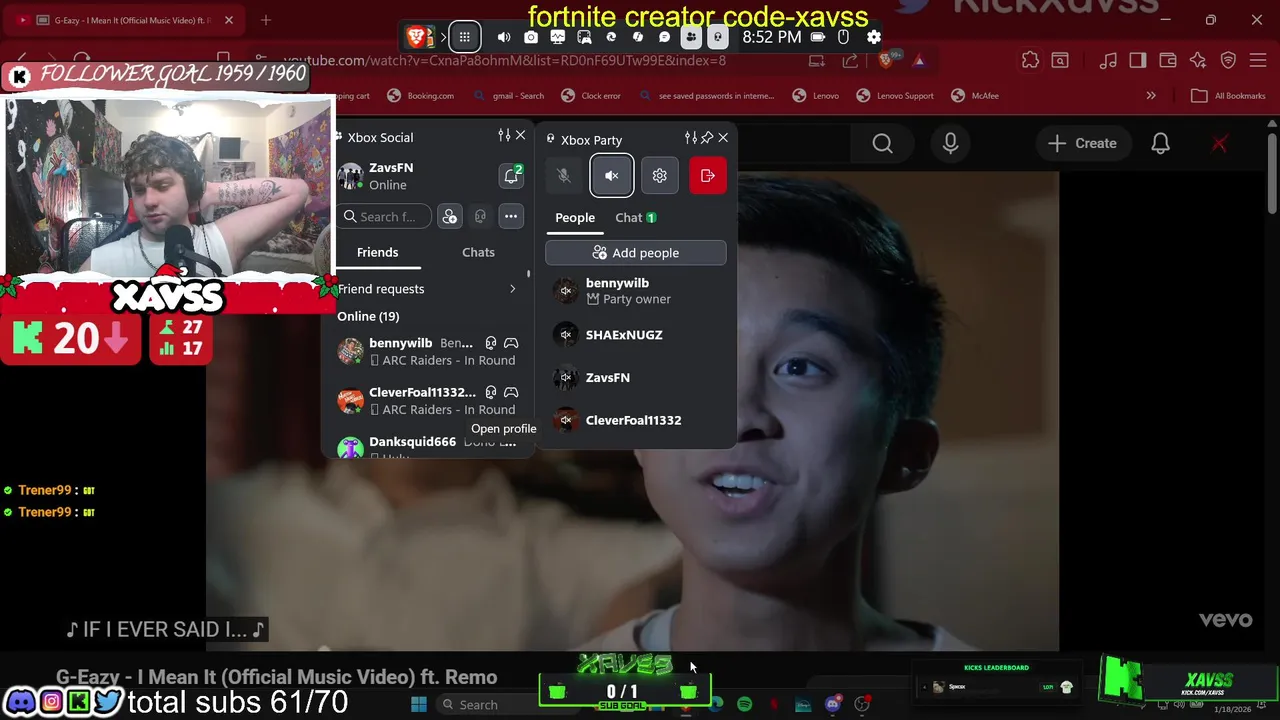The width and height of the screenshot is (1280, 720).
Task: Click the browser address bar URL
Action: click(504, 60)
